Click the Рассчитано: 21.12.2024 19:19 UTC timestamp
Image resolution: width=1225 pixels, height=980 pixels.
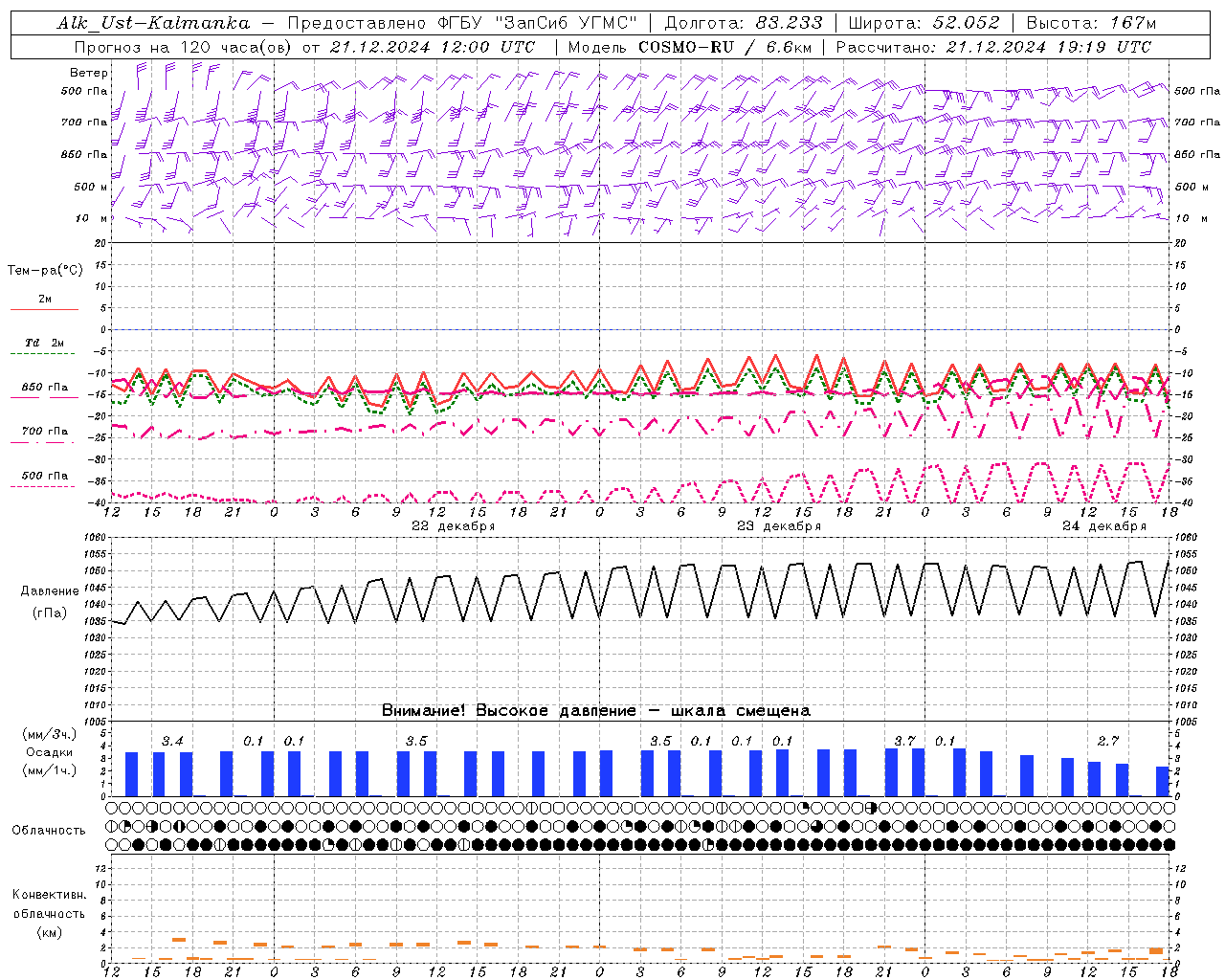pos(993,47)
